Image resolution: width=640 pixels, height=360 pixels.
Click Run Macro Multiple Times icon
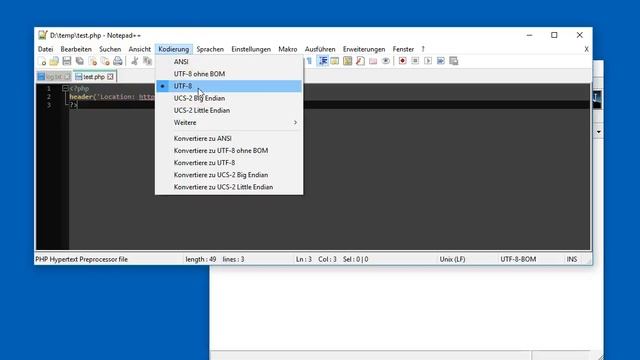click(440, 61)
